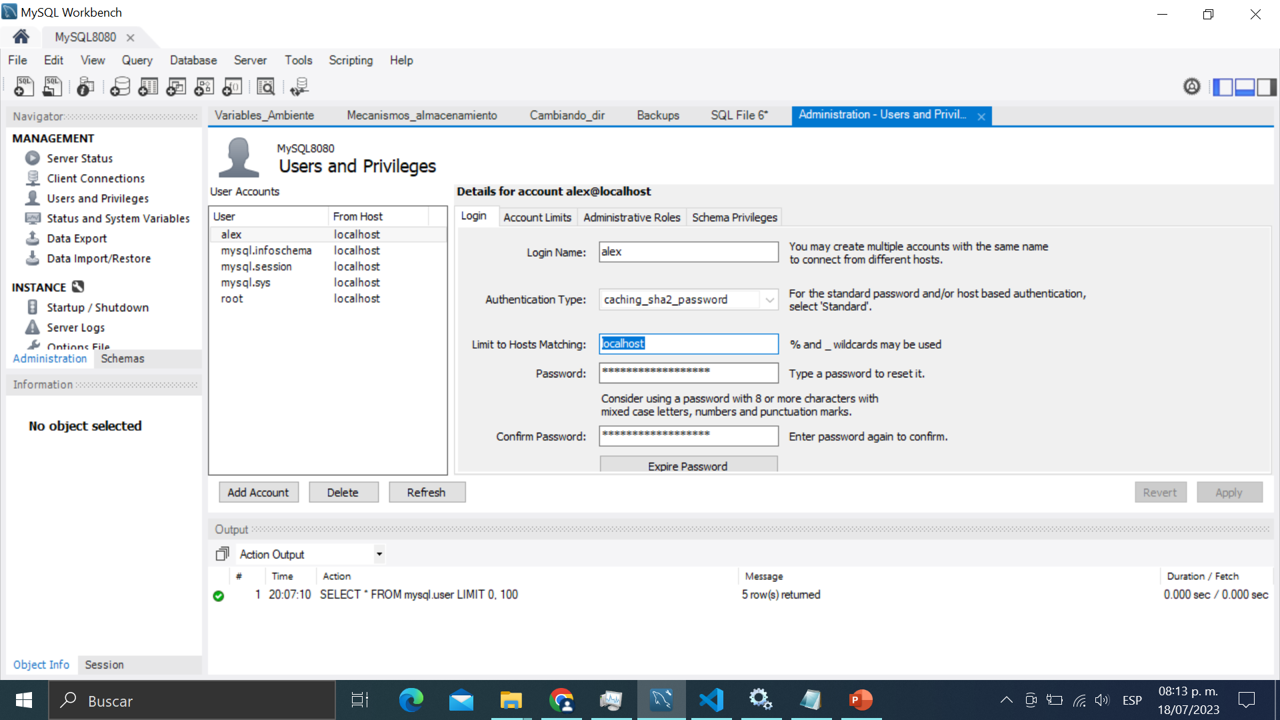
Task: Select the mysql.sys user account row
Action: [x=328, y=282]
